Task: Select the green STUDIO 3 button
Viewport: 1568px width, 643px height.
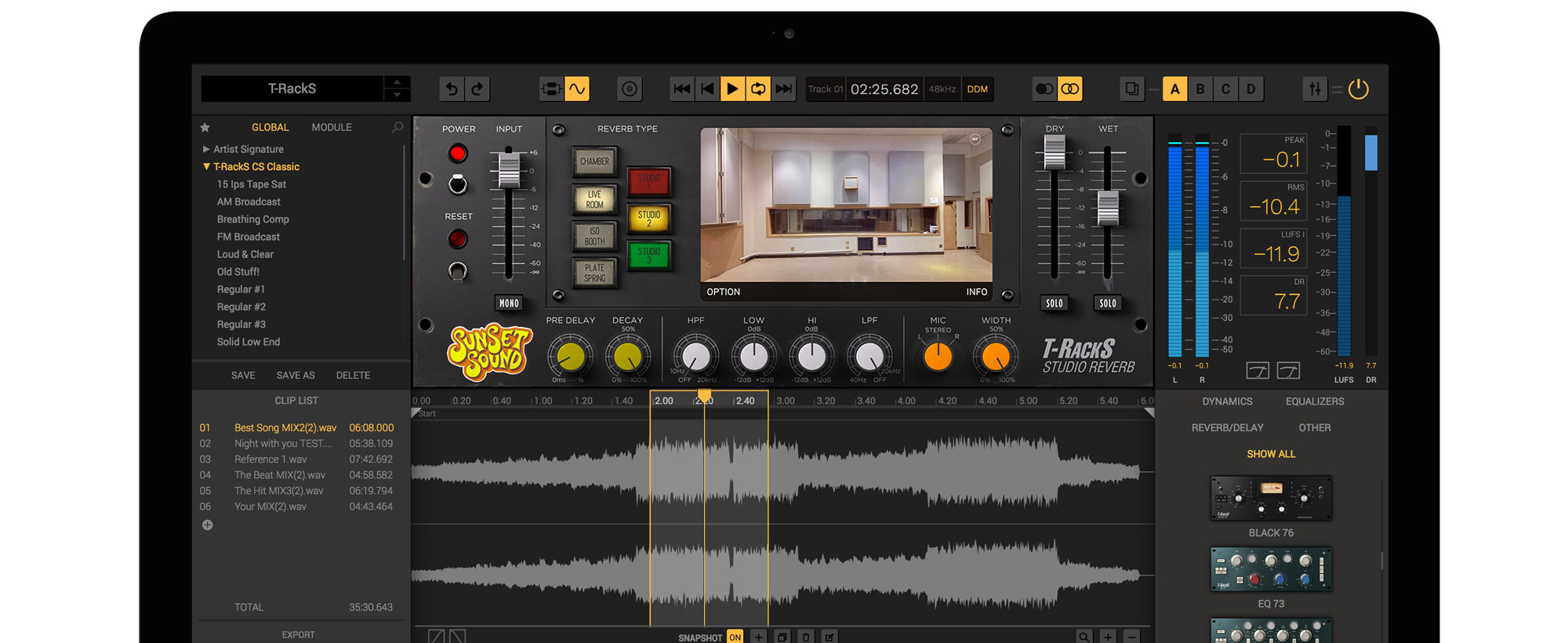Action: coord(649,255)
